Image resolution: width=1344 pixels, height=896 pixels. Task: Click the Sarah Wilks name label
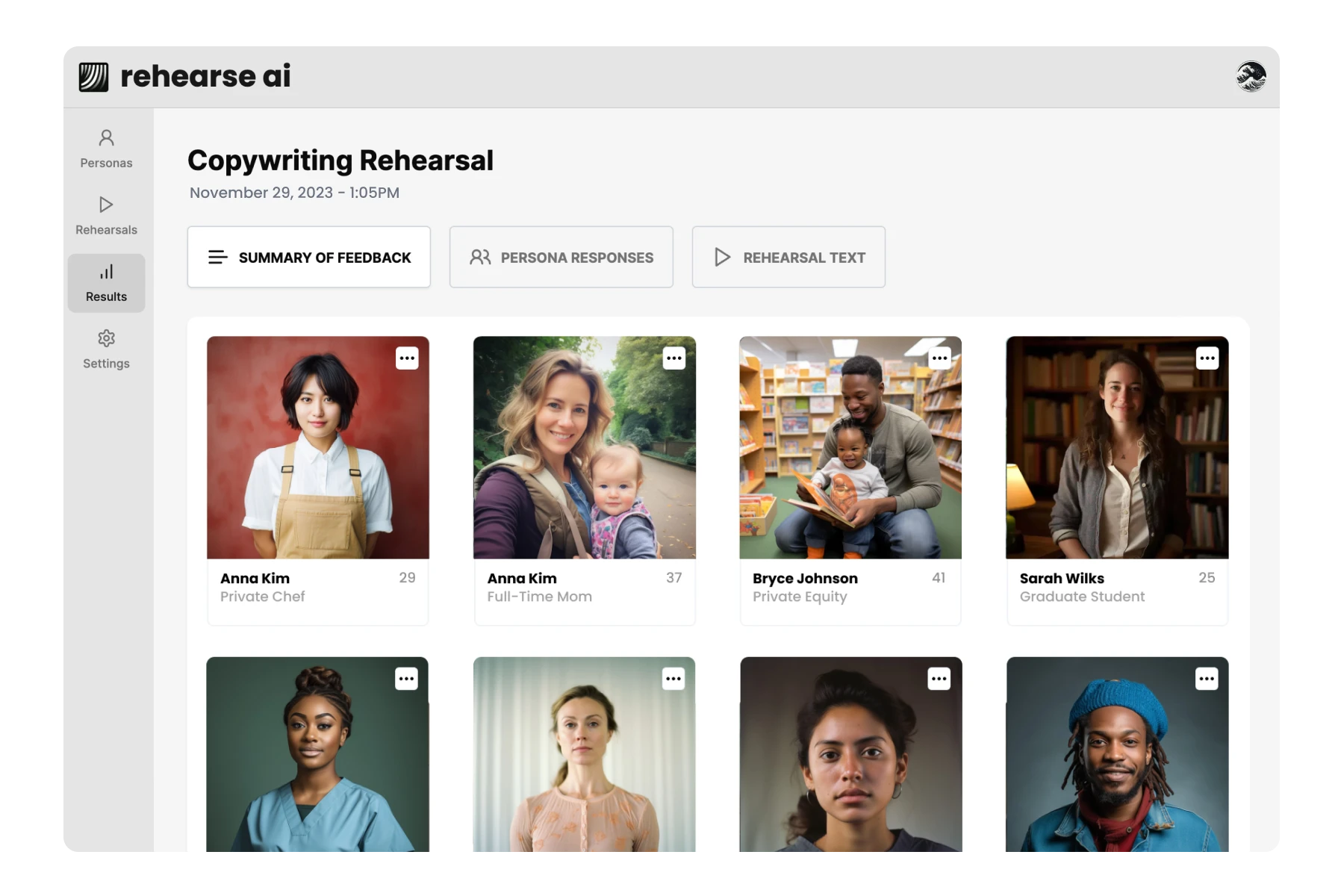tap(1062, 579)
